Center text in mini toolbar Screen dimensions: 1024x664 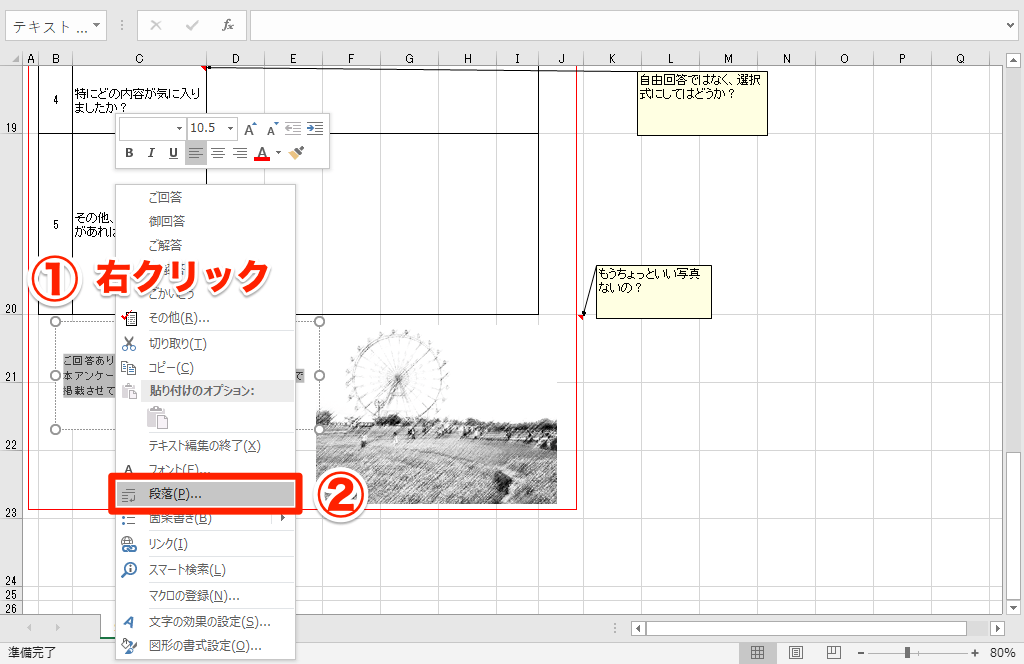(x=218, y=153)
